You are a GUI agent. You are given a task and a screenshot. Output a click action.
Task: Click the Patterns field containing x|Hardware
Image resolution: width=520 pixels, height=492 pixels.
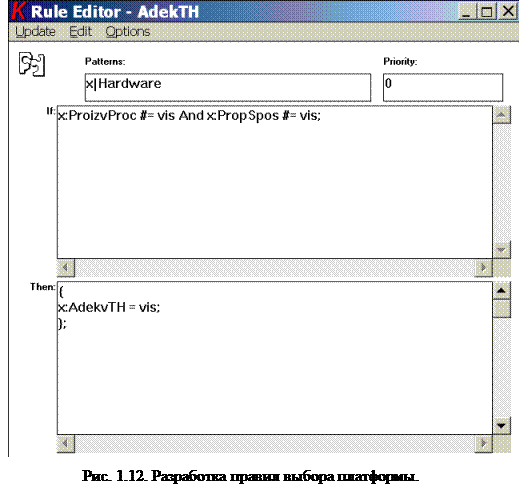click(228, 87)
